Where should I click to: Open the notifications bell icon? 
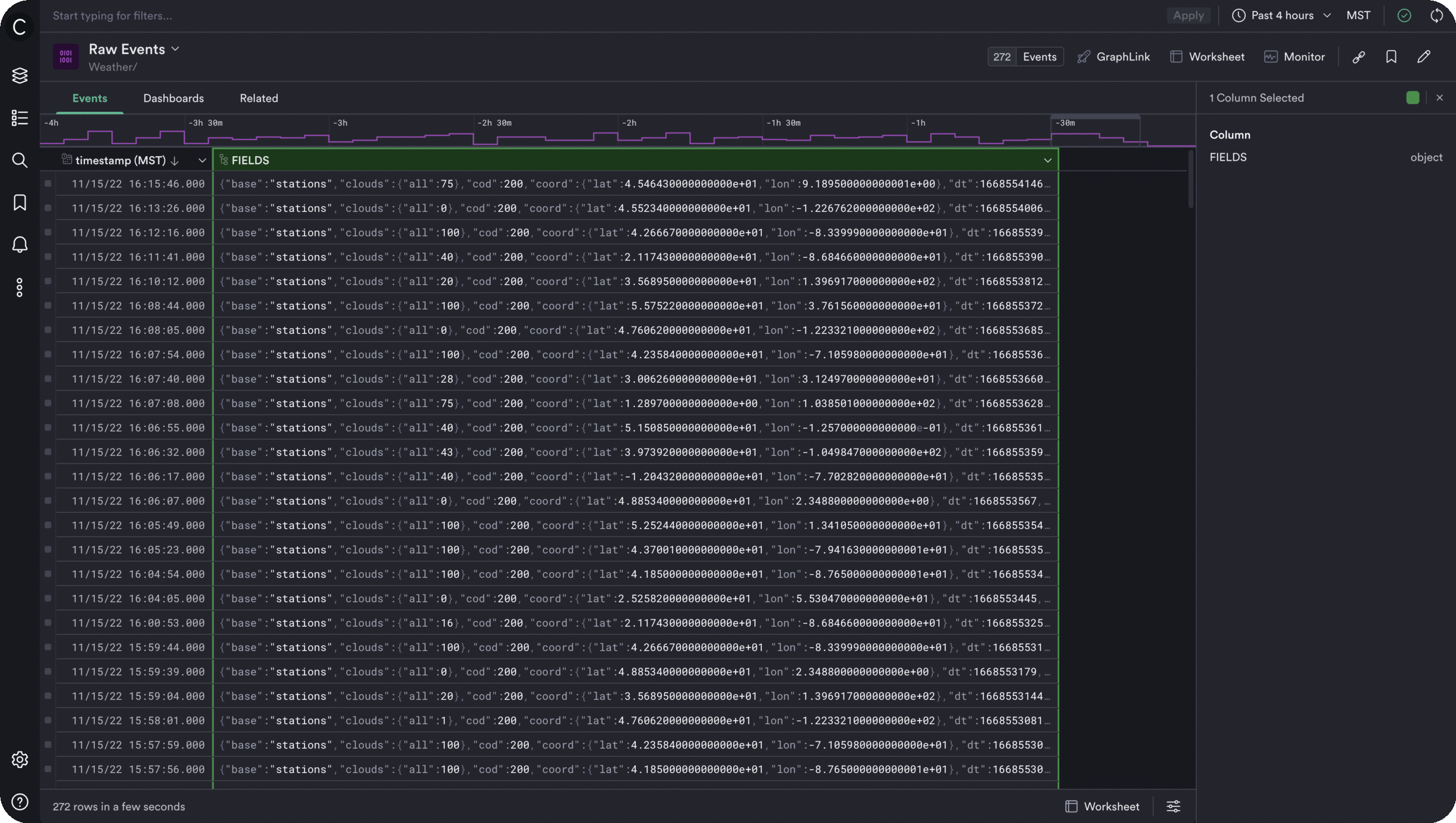(20, 245)
